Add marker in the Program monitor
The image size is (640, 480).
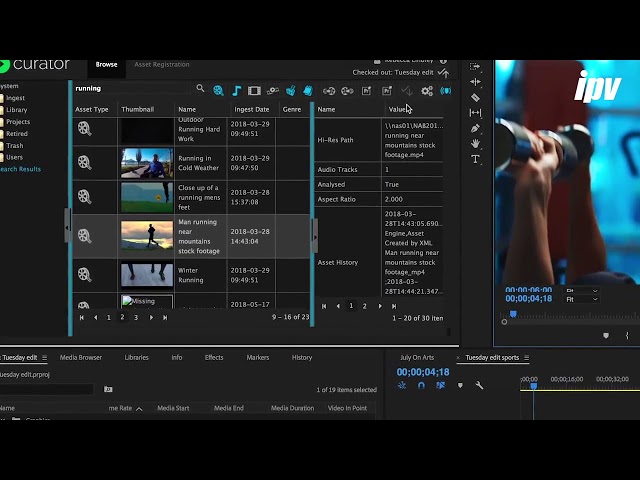click(606, 336)
